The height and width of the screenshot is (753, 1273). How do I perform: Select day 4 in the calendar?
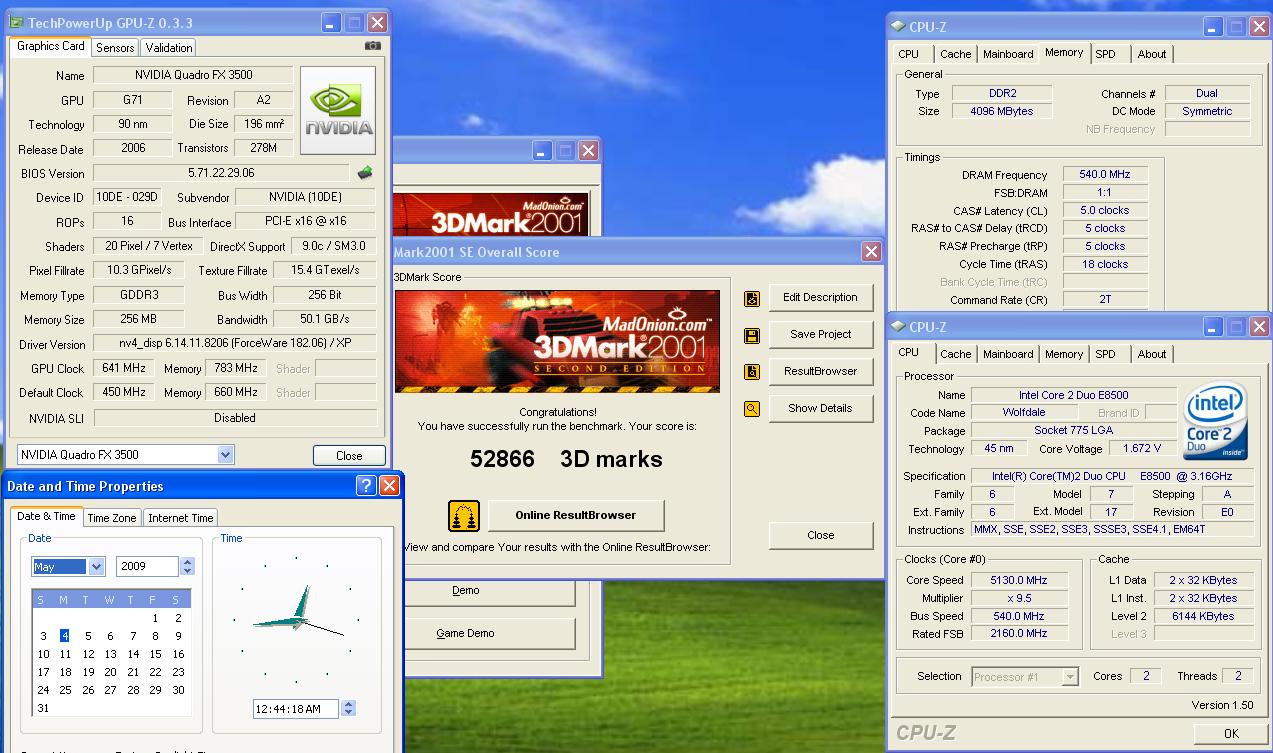point(65,636)
